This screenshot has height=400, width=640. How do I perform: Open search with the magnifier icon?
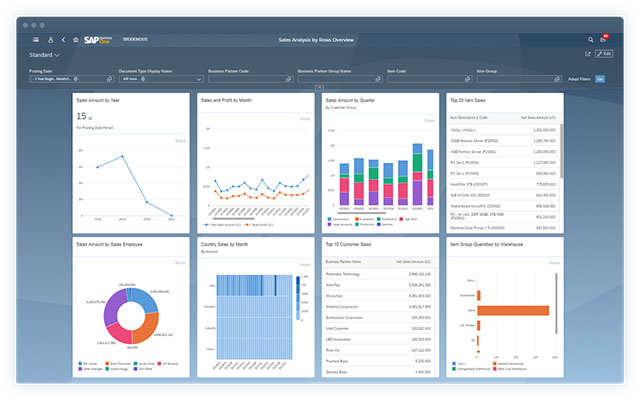(x=588, y=39)
